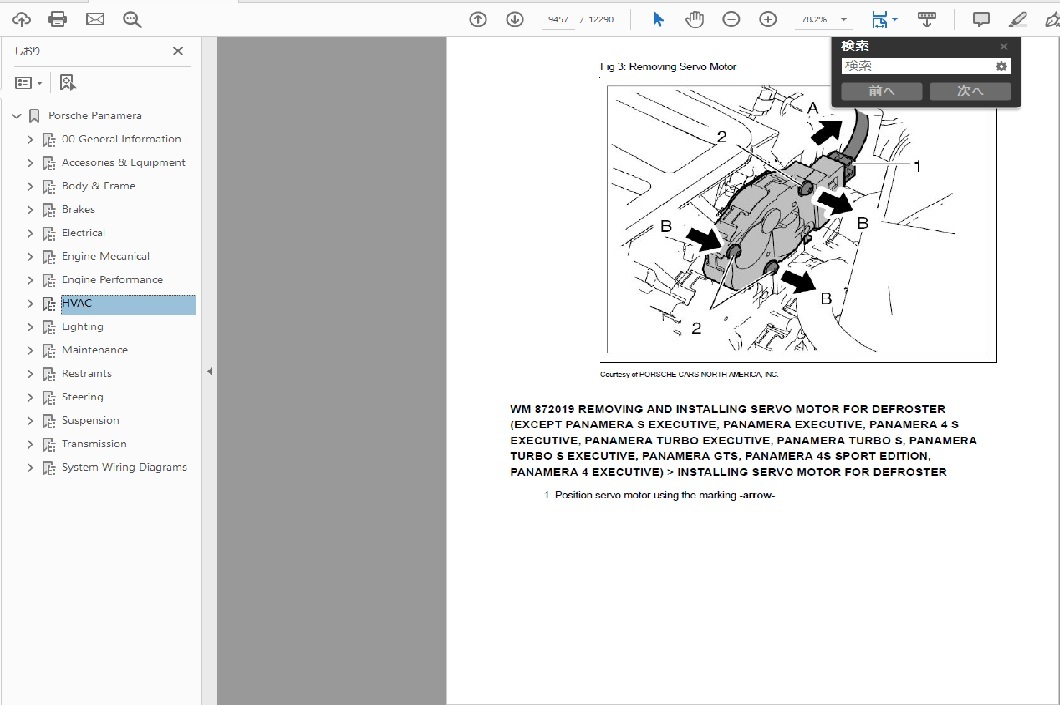Screen dimensions: 1060x705
Task: Click the scrolling mode keyboard icon
Action: [x=927, y=20]
